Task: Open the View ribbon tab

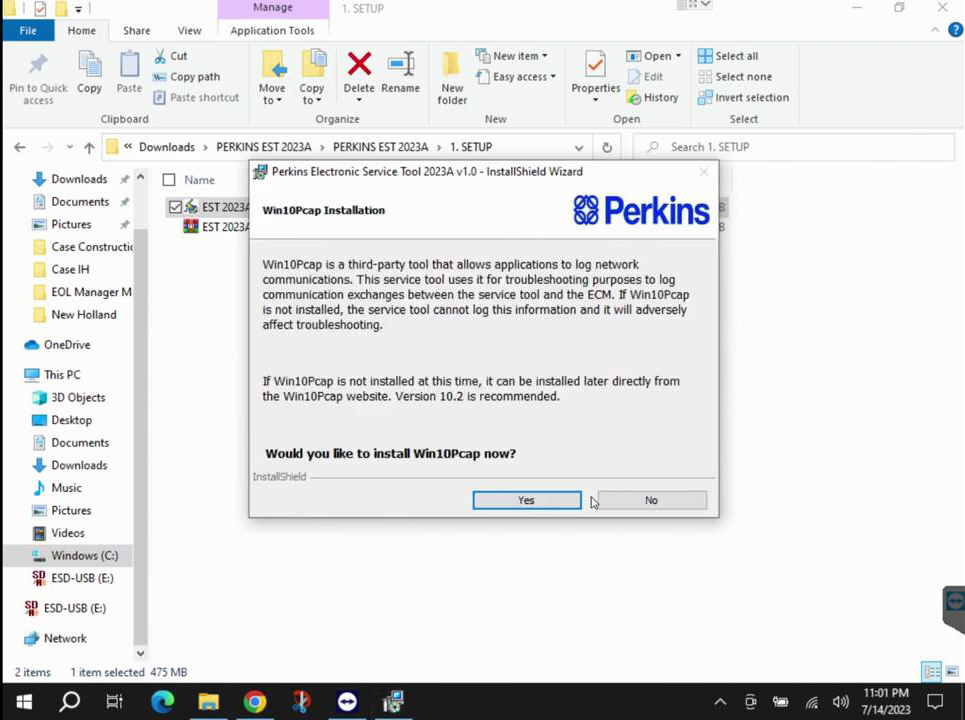Action: pos(190,30)
